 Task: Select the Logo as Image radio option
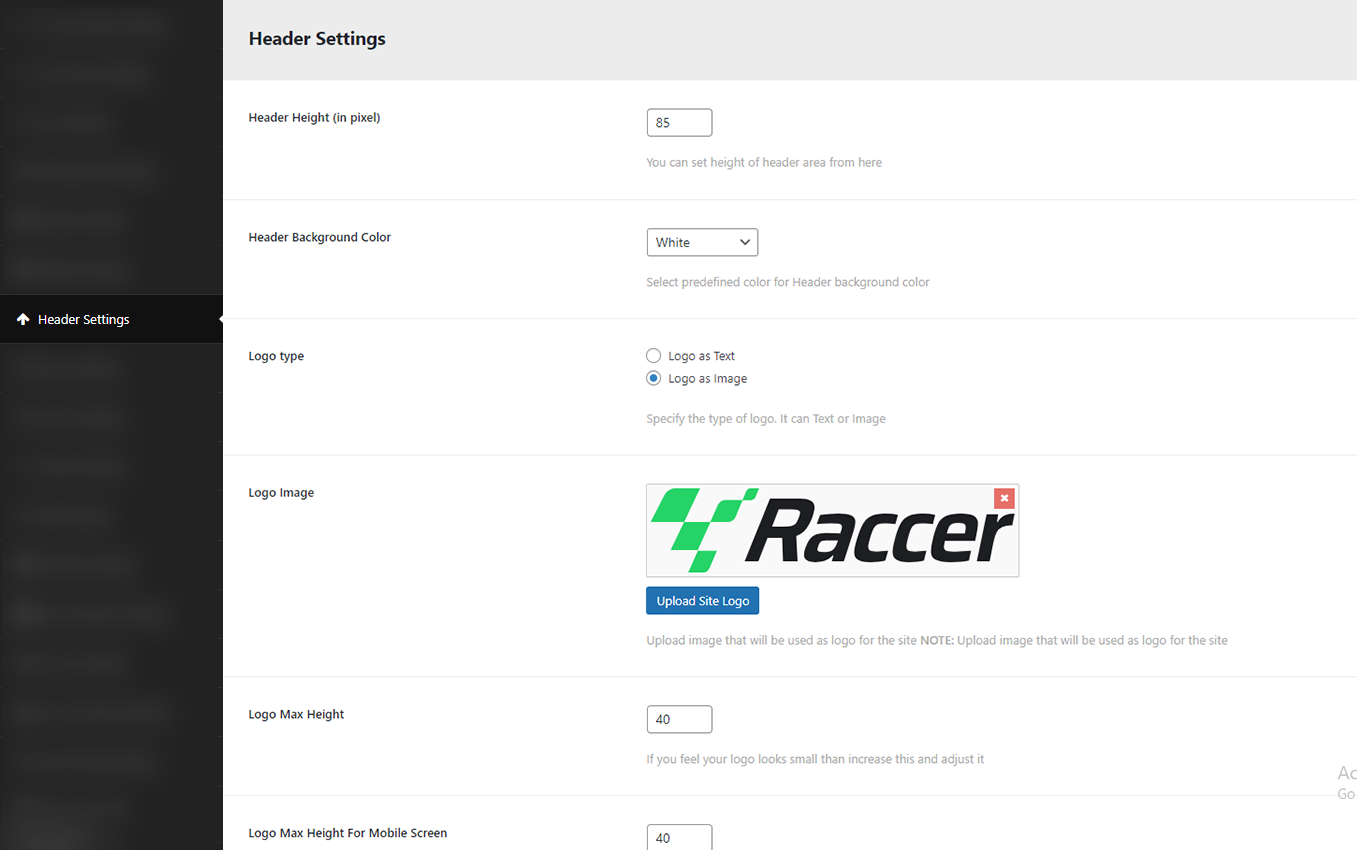[653, 379]
